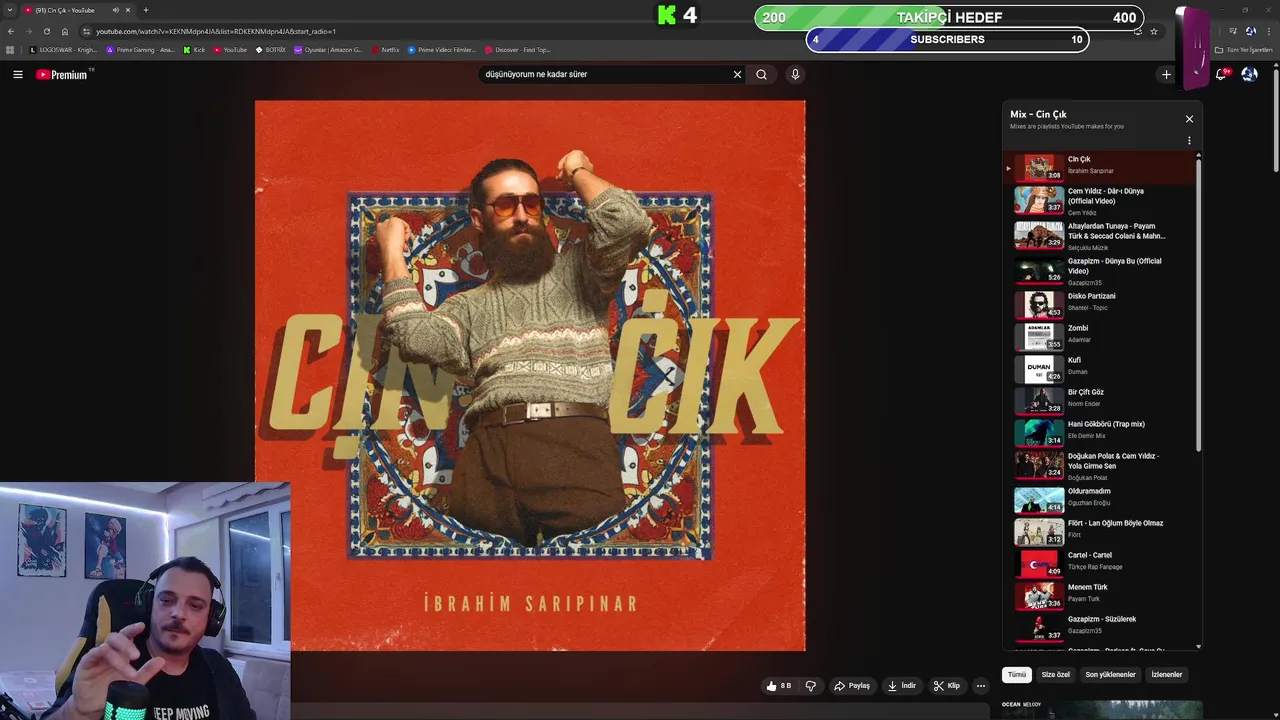
Task: Open the Kick bookmark
Action: point(194,50)
